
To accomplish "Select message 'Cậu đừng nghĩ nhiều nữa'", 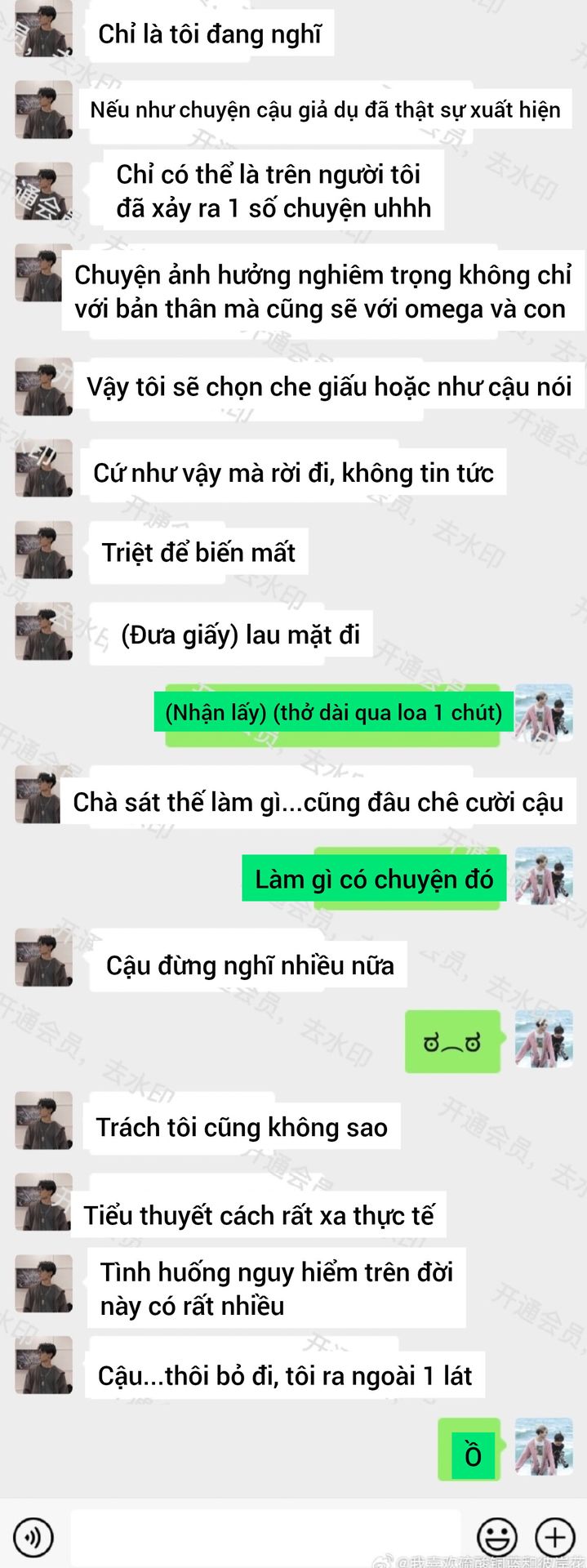I will coord(249,964).
